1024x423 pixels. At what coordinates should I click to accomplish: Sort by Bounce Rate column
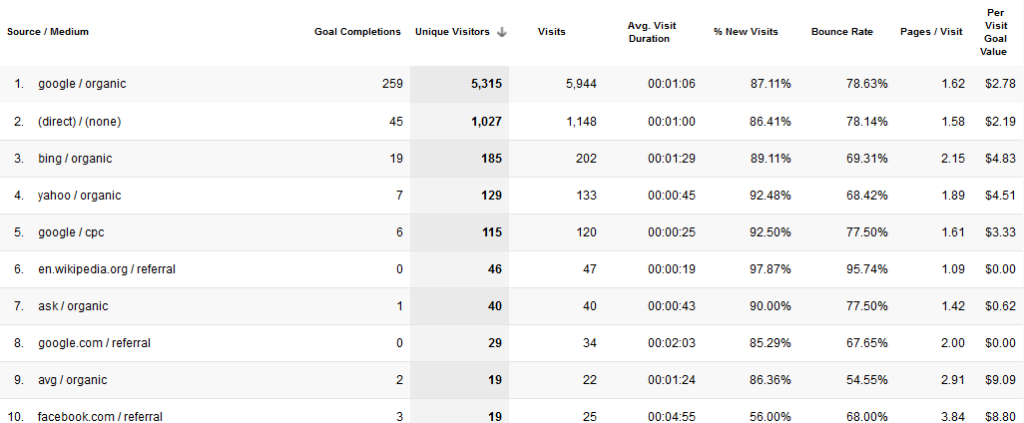coord(842,32)
